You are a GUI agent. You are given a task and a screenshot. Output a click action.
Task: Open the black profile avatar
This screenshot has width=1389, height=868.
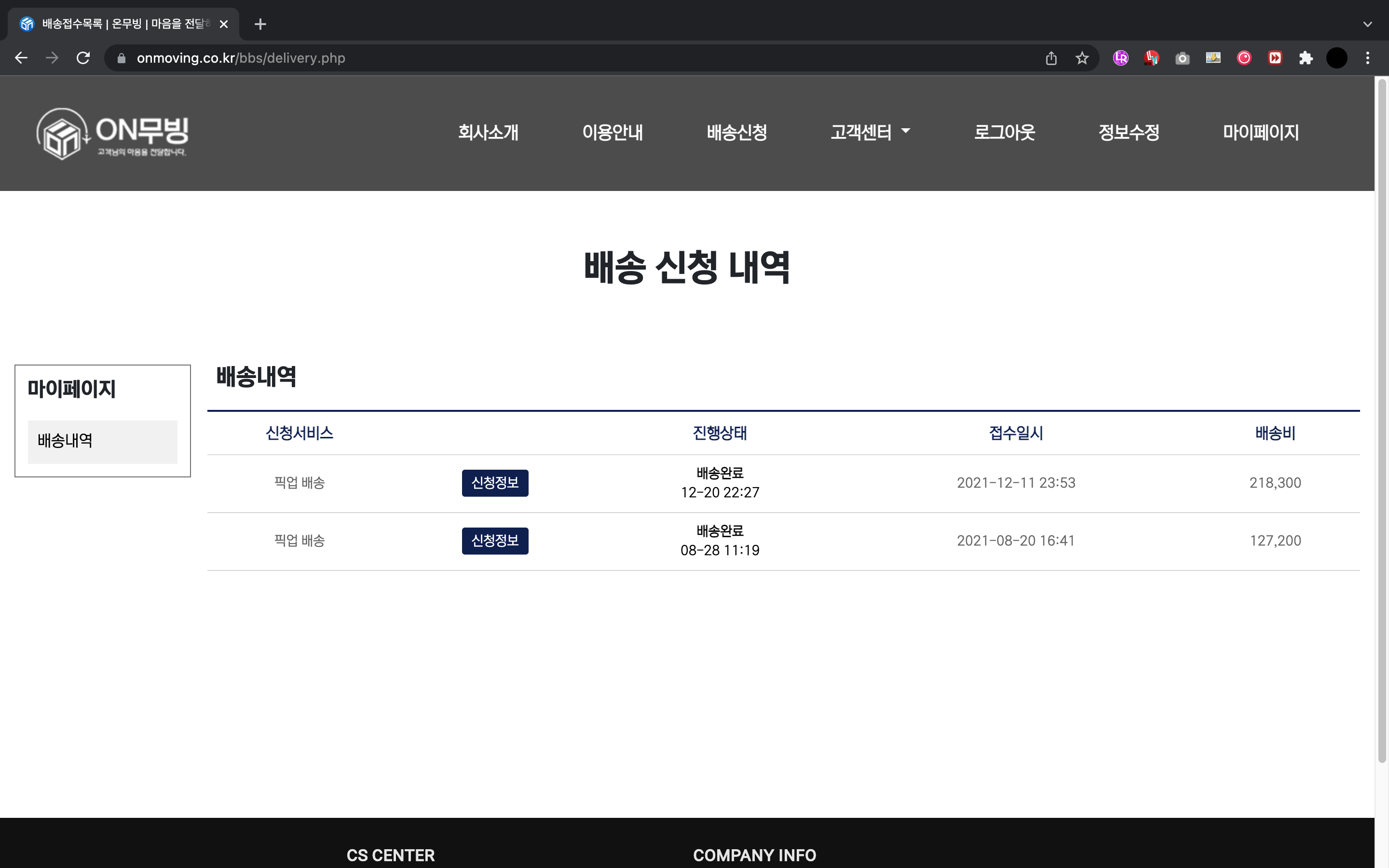(1337, 58)
